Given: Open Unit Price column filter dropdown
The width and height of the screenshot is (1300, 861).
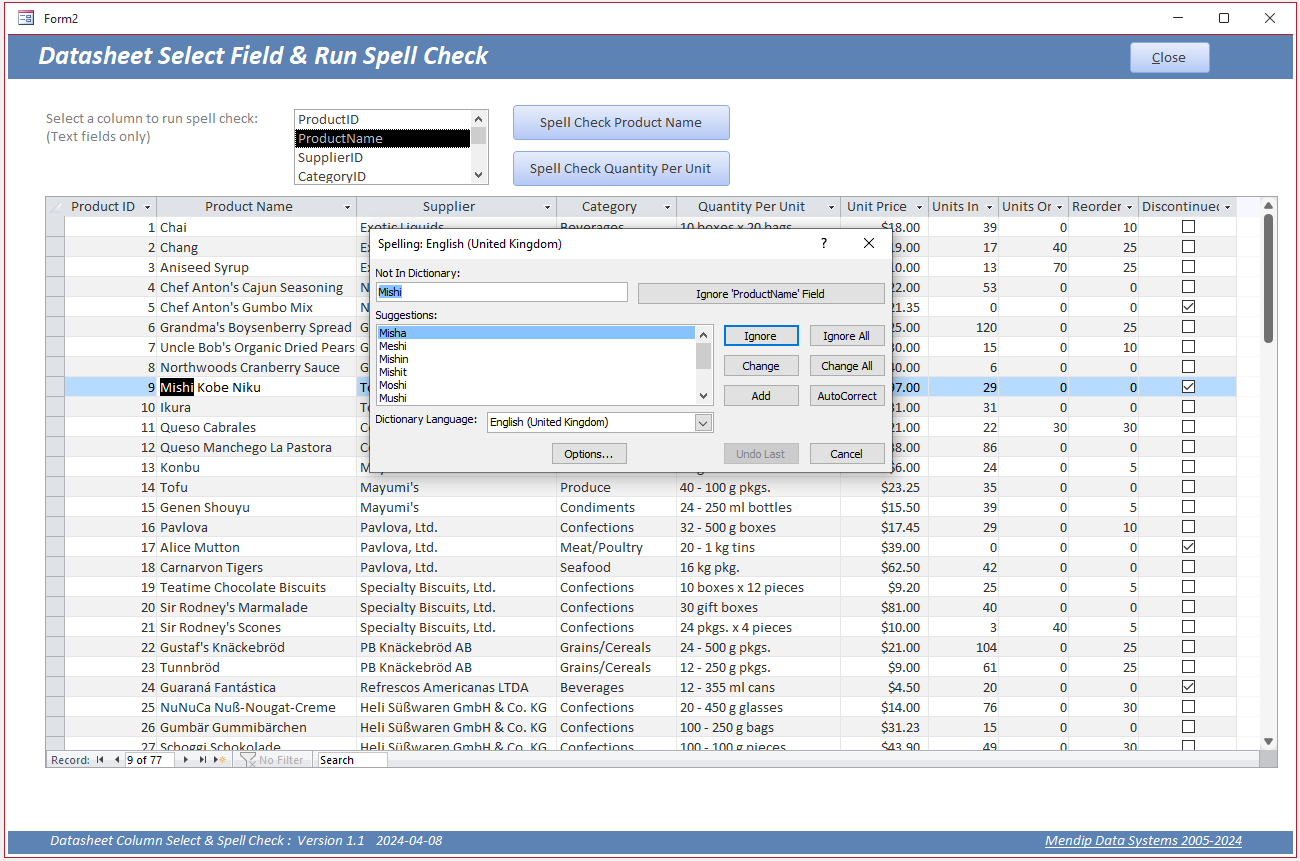Looking at the screenshot, I should [x=918, y=207].
